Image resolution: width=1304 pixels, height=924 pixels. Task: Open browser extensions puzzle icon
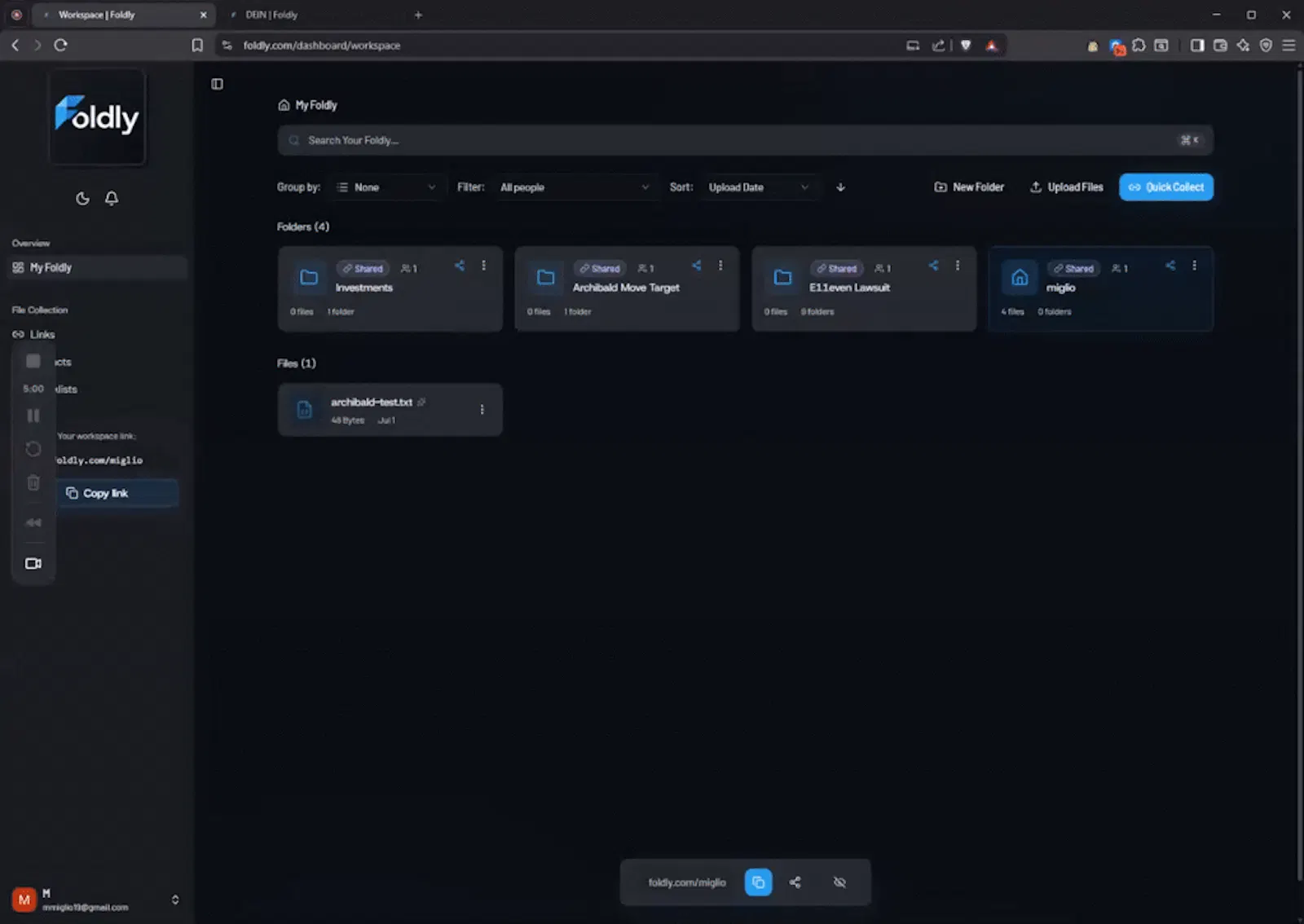click(1139, 46)
